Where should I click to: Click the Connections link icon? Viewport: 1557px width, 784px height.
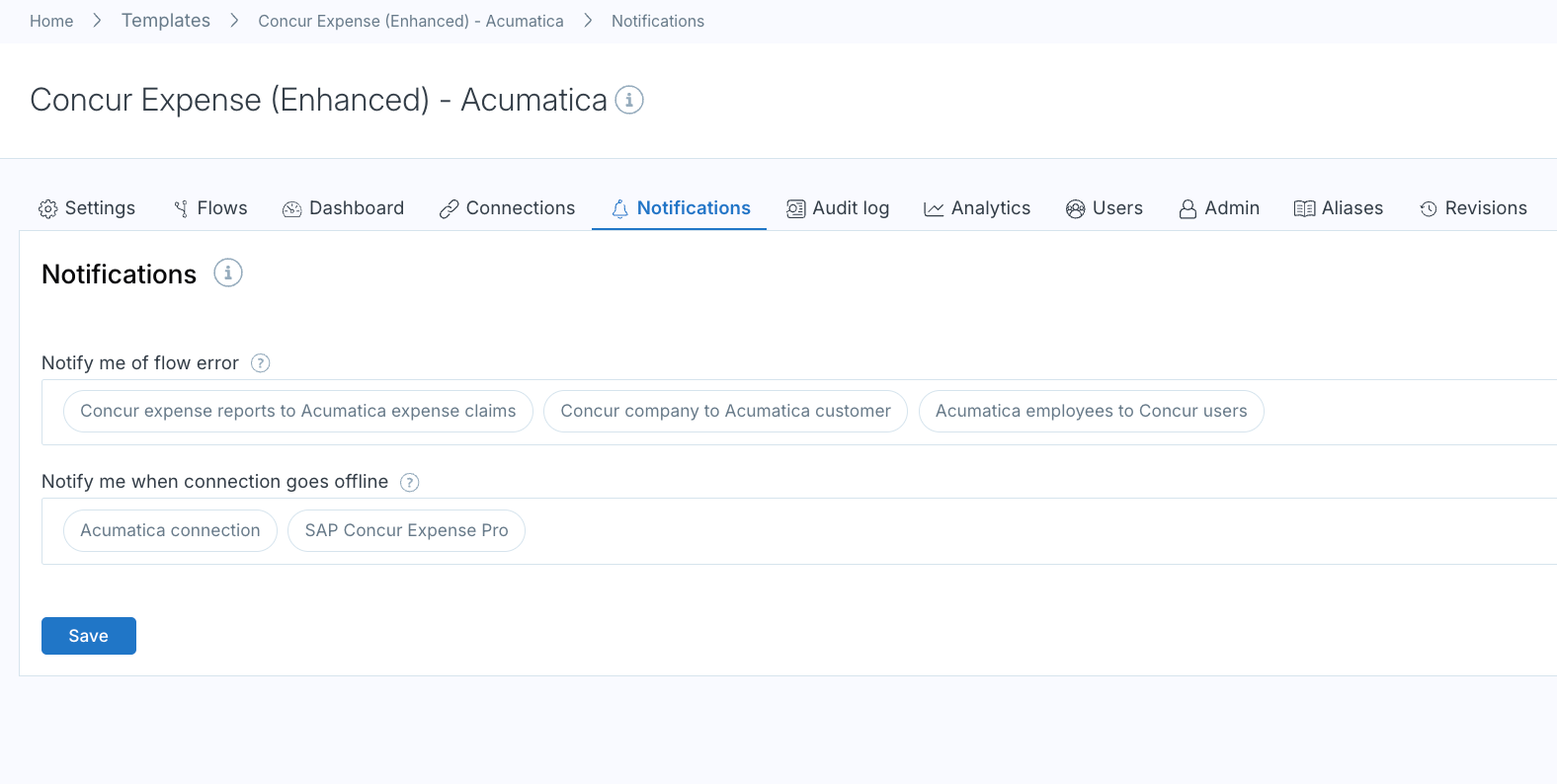pyautogui.click(x=450, y=209)
